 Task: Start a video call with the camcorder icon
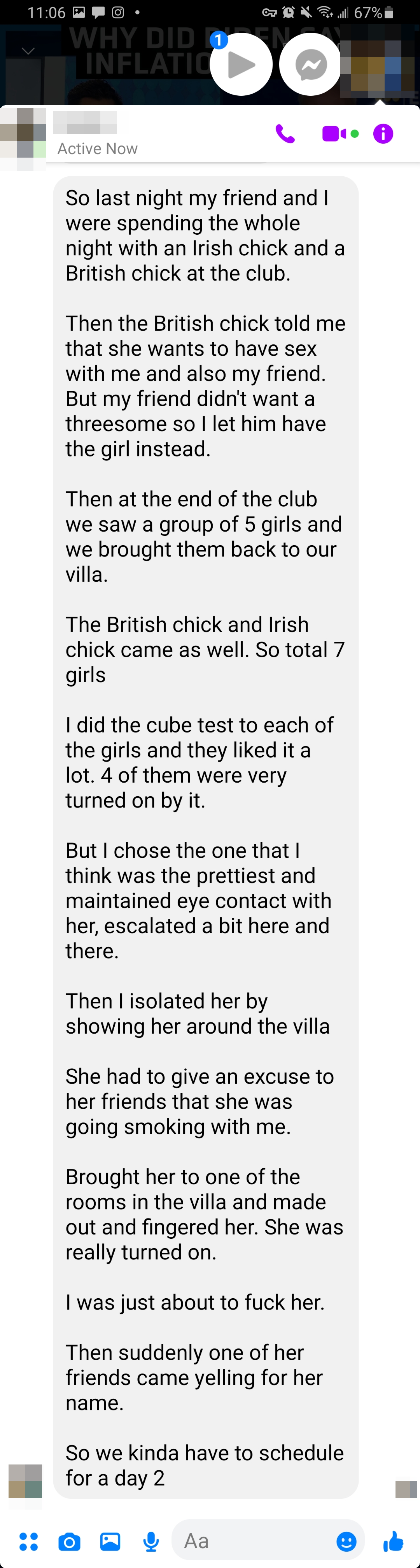click(334, 133)
